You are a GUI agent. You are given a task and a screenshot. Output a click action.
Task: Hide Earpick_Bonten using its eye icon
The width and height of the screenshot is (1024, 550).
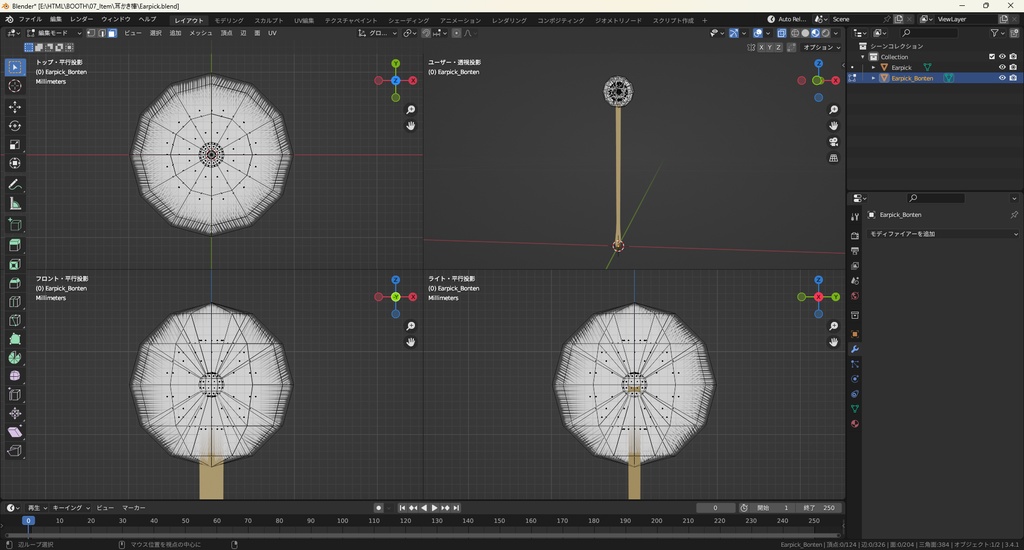(1002, 78)
